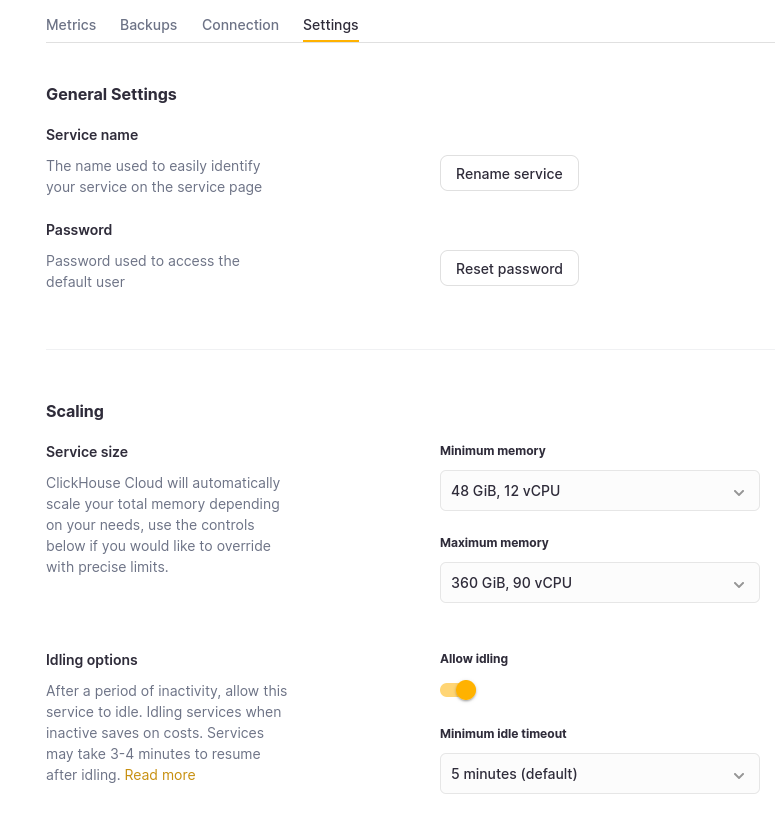Select the Settings tab
775x814 pixels.
(x=330, y=24)
